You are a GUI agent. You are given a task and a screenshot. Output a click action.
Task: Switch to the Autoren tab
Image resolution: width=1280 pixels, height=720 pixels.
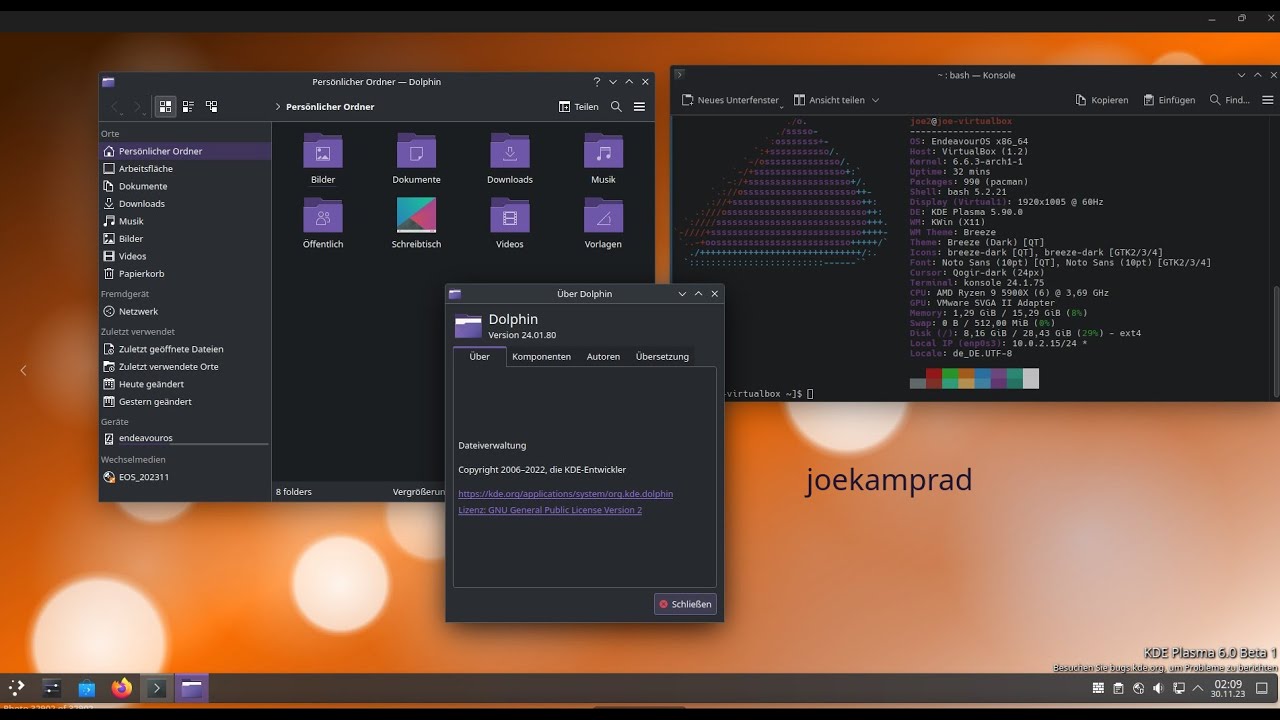pyautogui.click(x=603, y=356)
